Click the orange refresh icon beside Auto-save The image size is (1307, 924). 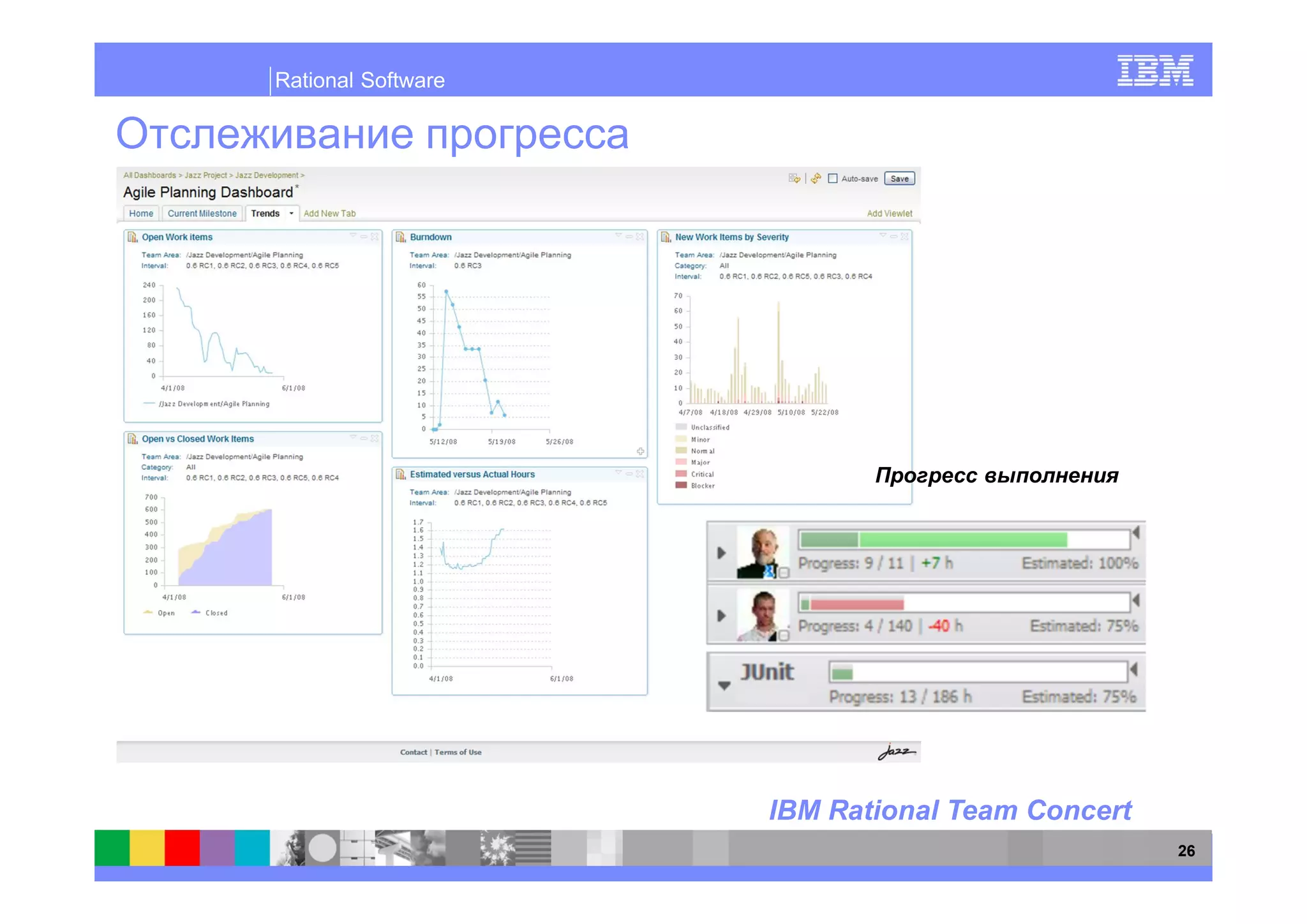[816, 179]
